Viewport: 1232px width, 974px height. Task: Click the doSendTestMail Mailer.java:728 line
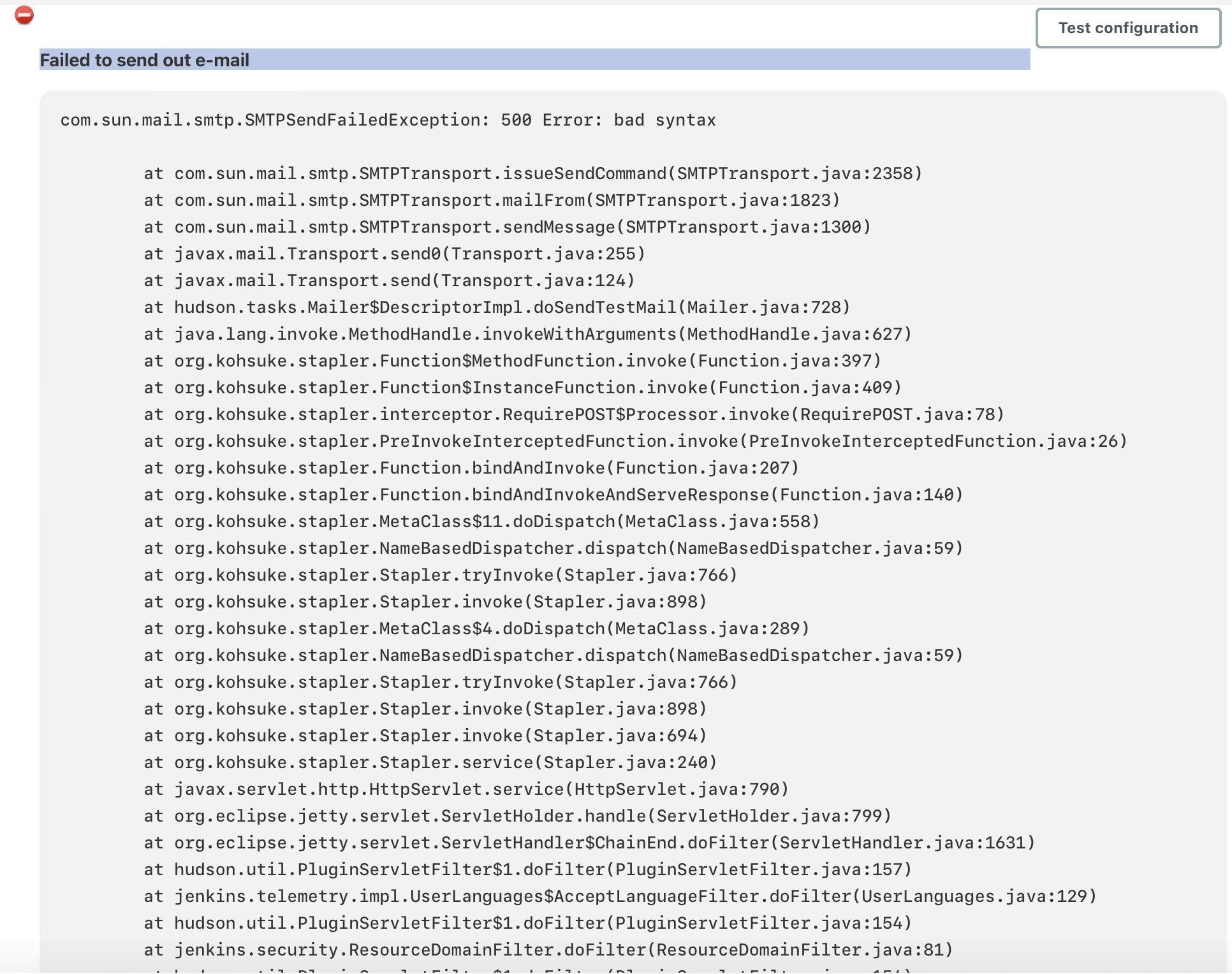coord(497,307)
